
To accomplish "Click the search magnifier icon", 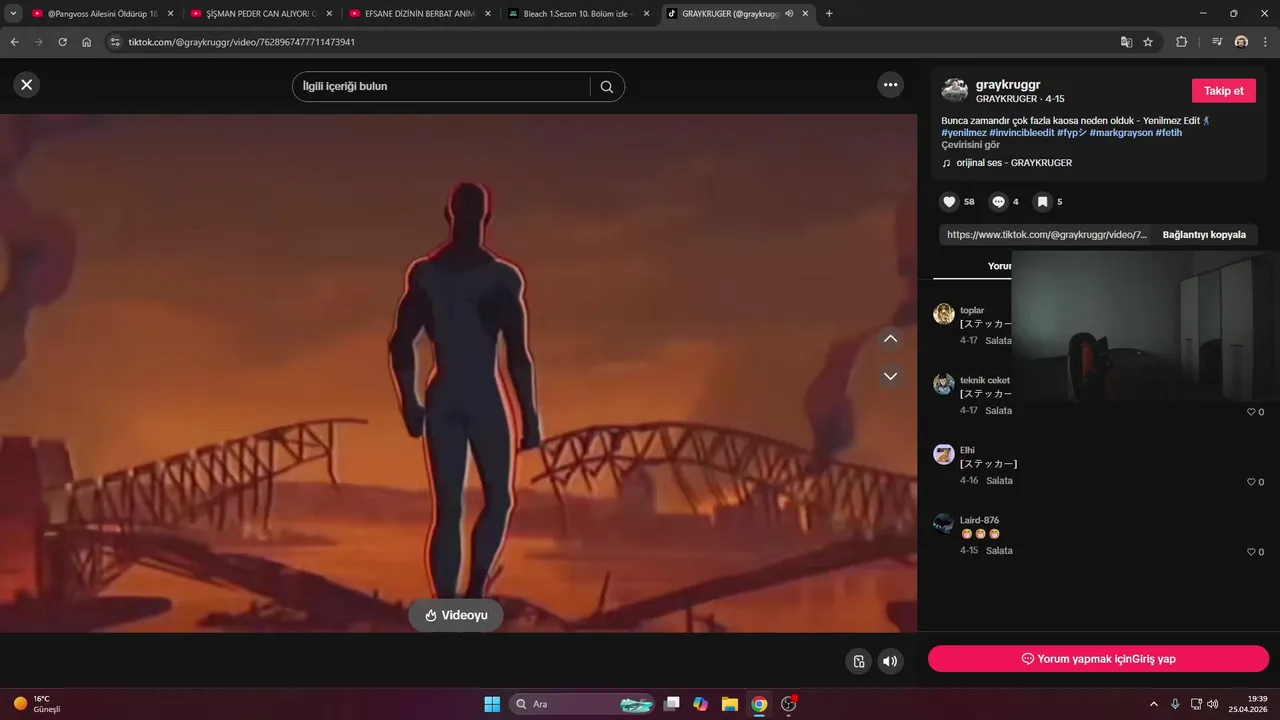I will pyautogui.click(x=606, y=87).
